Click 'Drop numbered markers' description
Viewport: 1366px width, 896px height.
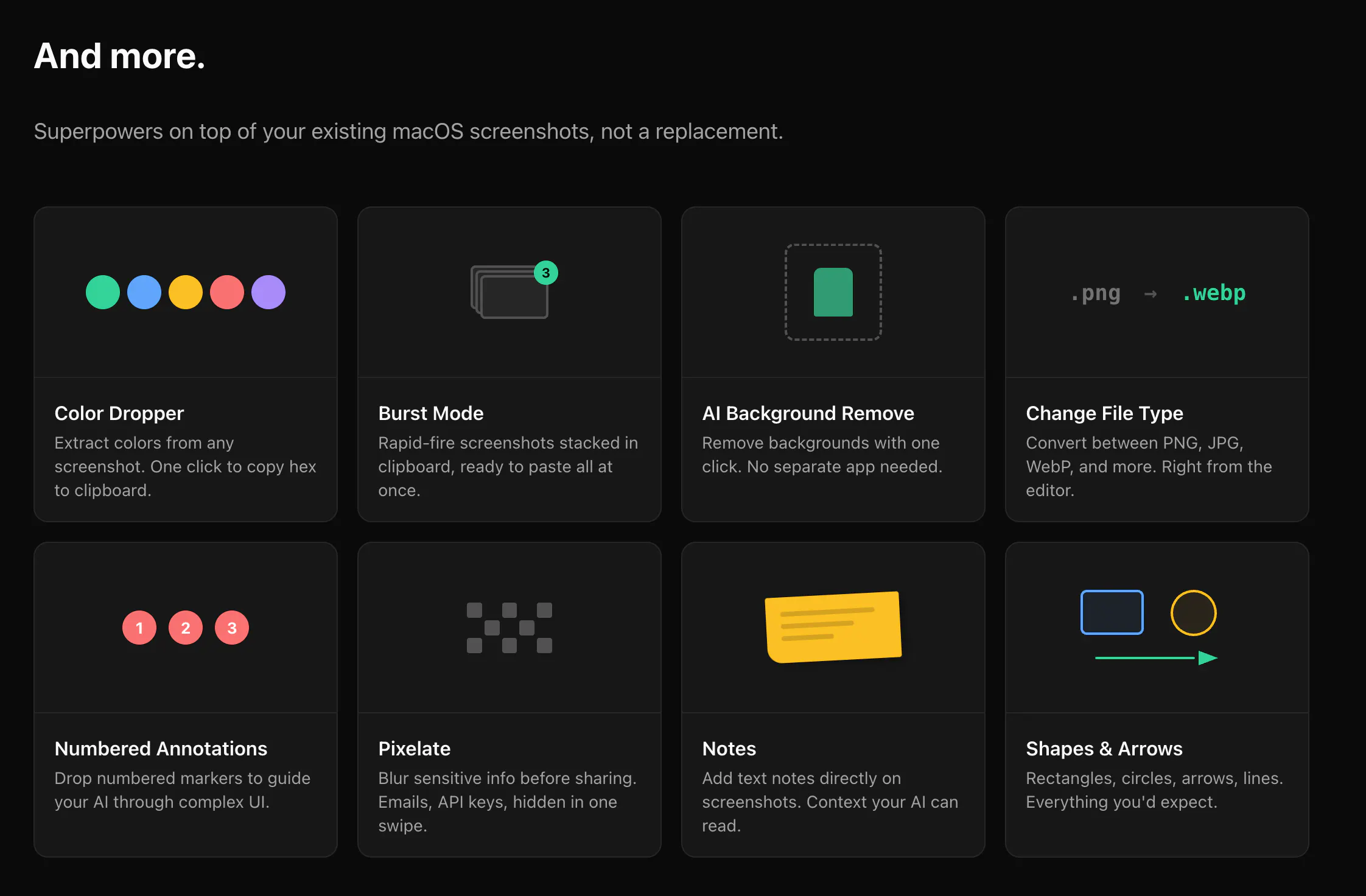tap(183, 790)
